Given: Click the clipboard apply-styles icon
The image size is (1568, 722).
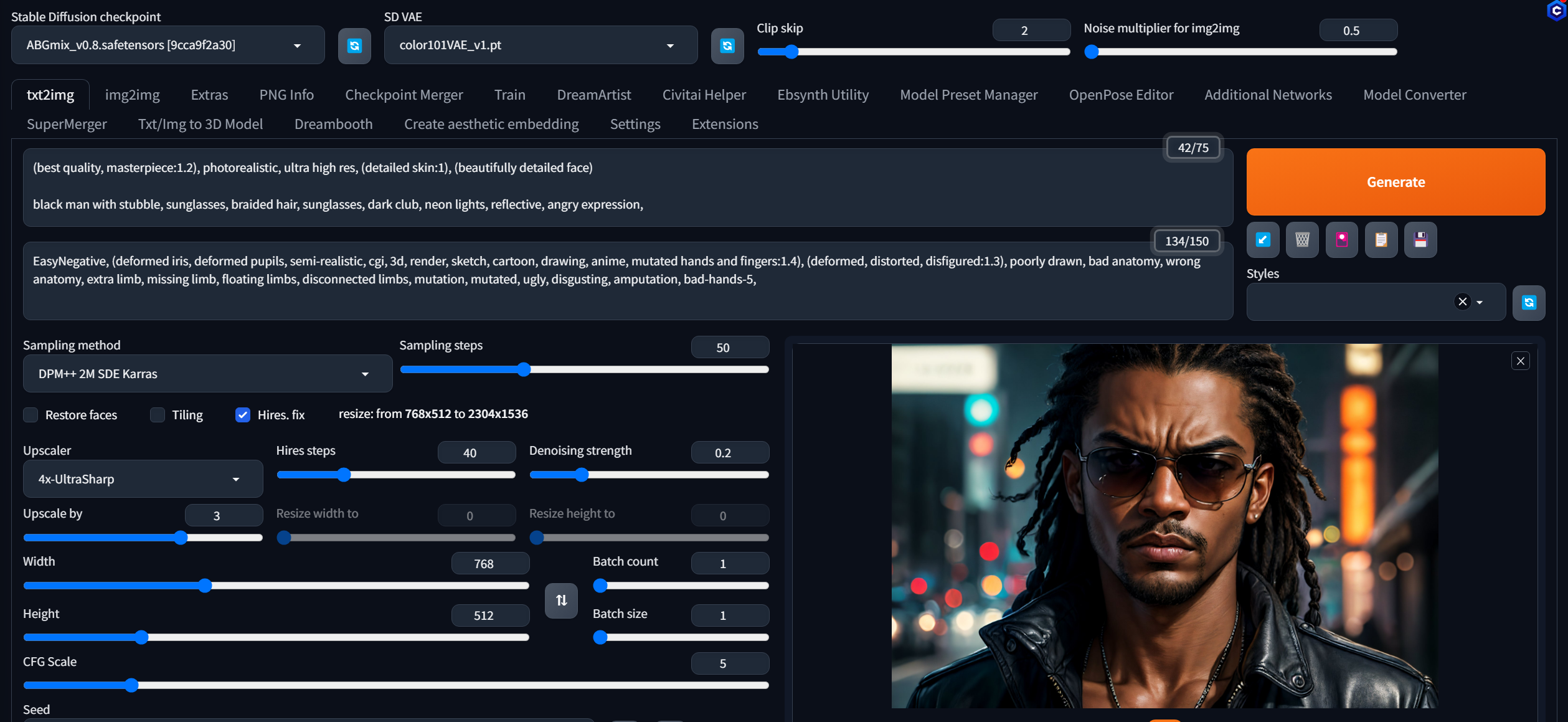Looking at the screenshot, I should pos(1381,240).
